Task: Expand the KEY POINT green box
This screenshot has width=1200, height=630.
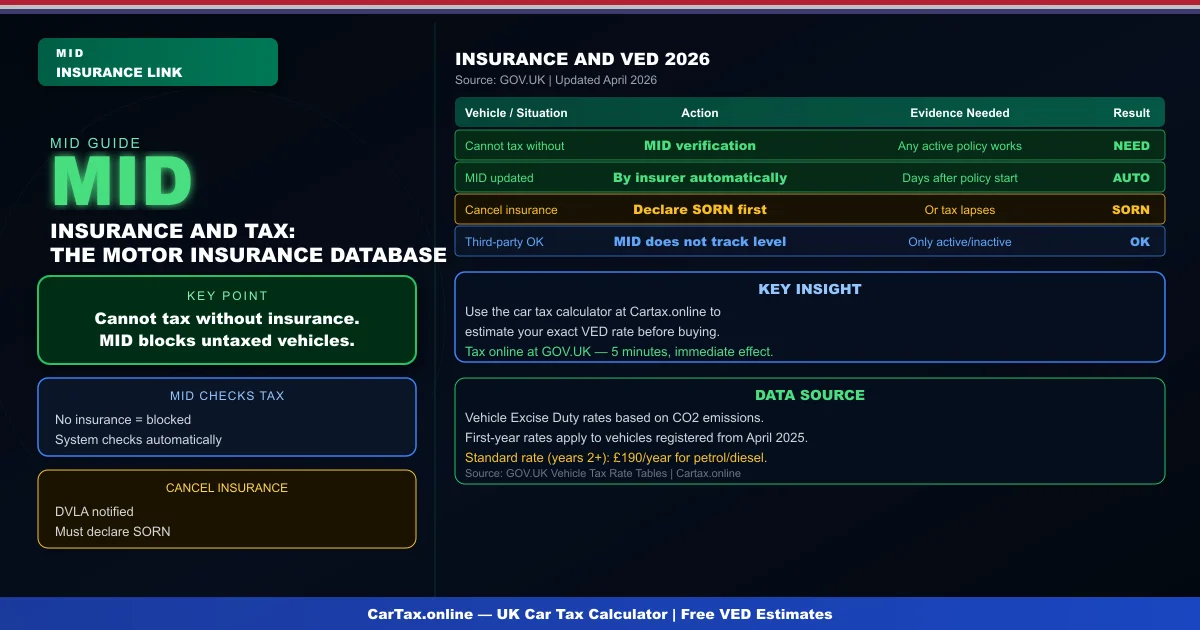Action: pos(227,320)
